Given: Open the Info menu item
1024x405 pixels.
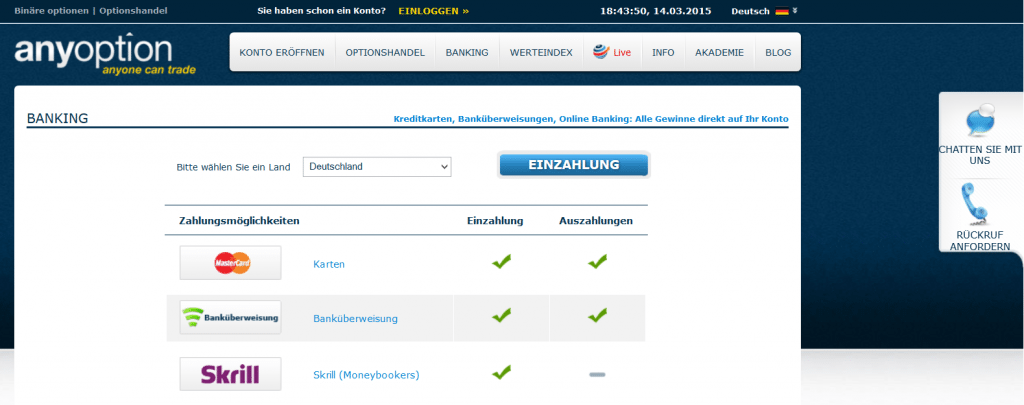Looking at the screenshot, I should (x=663, y=52).
